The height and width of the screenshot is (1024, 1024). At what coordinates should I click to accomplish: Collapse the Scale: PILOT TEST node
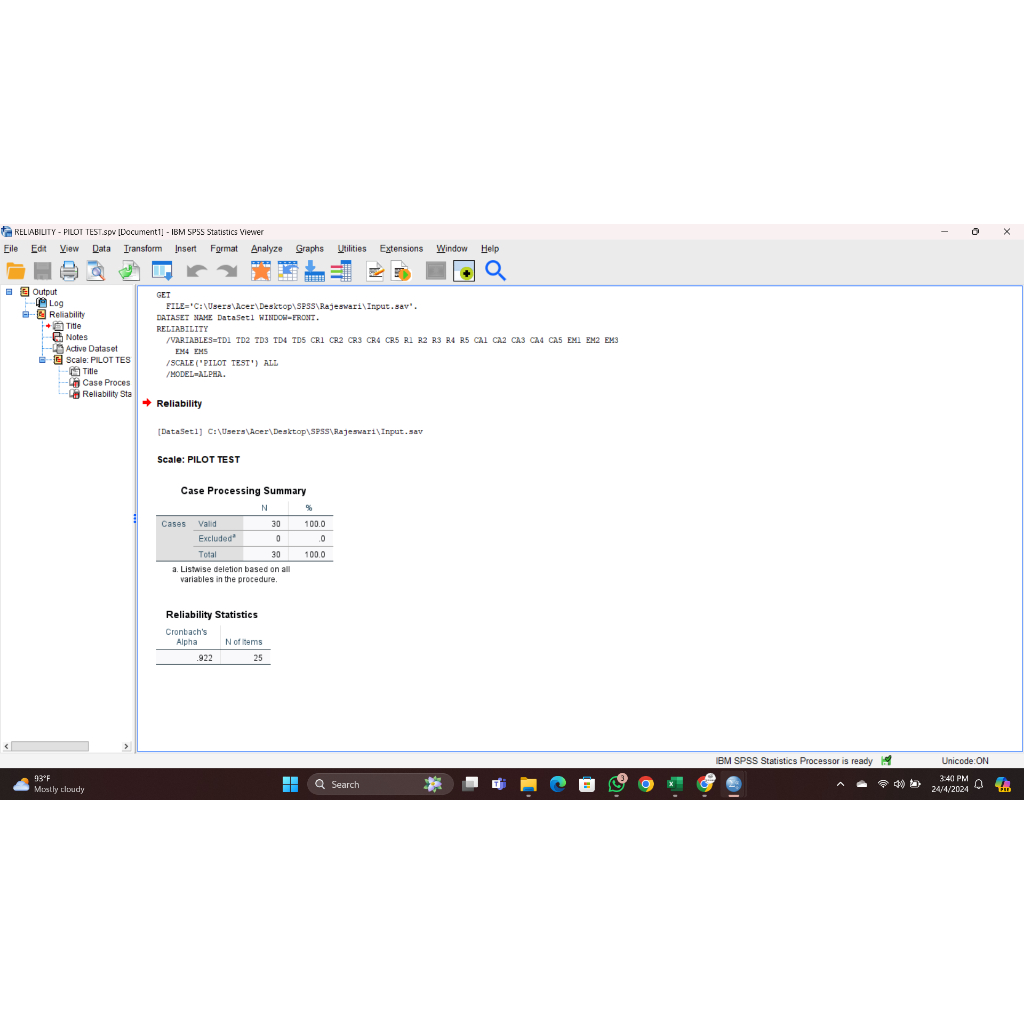42,360
